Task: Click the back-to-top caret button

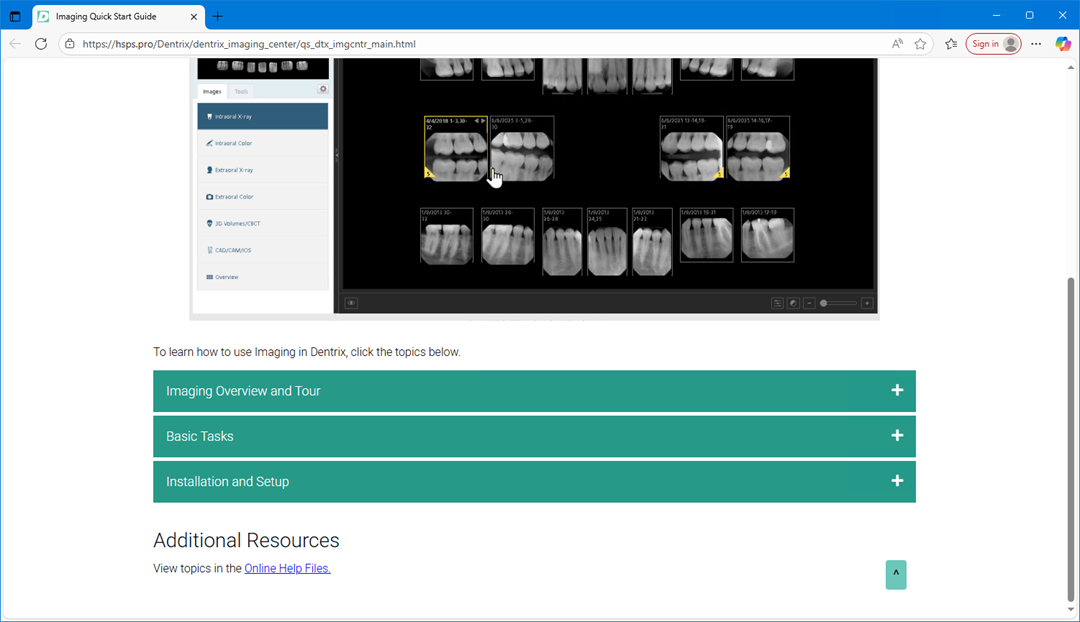Action: 896,574
